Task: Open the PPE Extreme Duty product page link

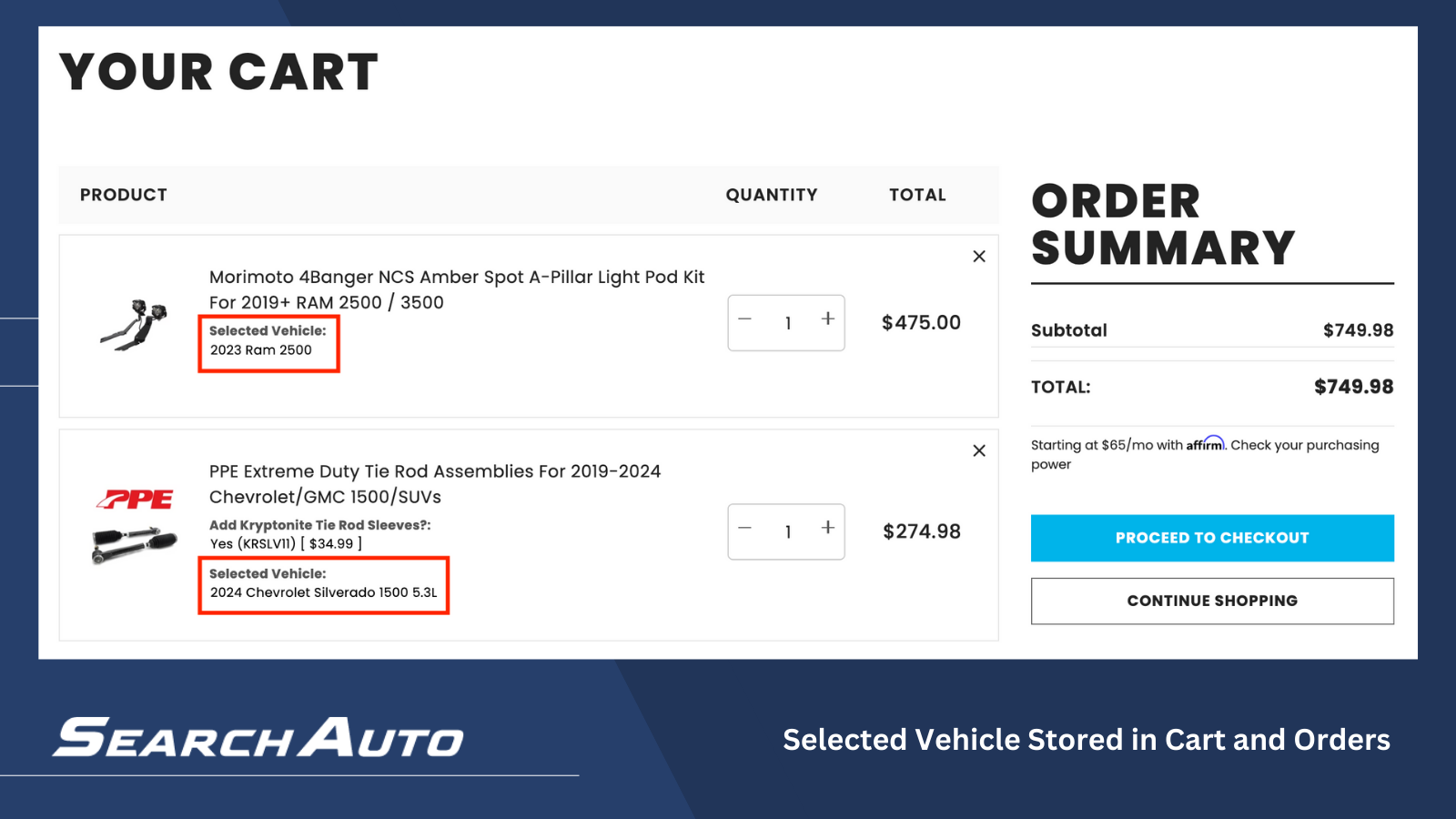Action: point(435,484)
